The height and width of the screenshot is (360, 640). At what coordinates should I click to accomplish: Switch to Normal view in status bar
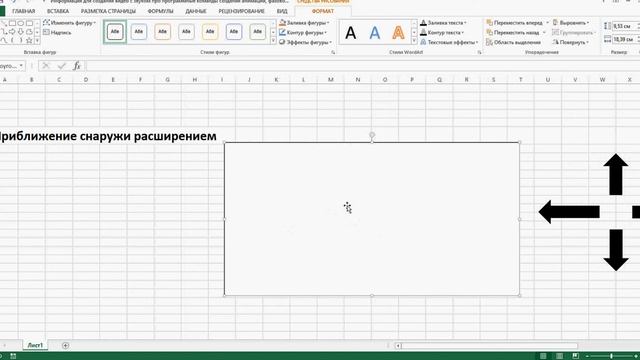(x=543, y=356)
